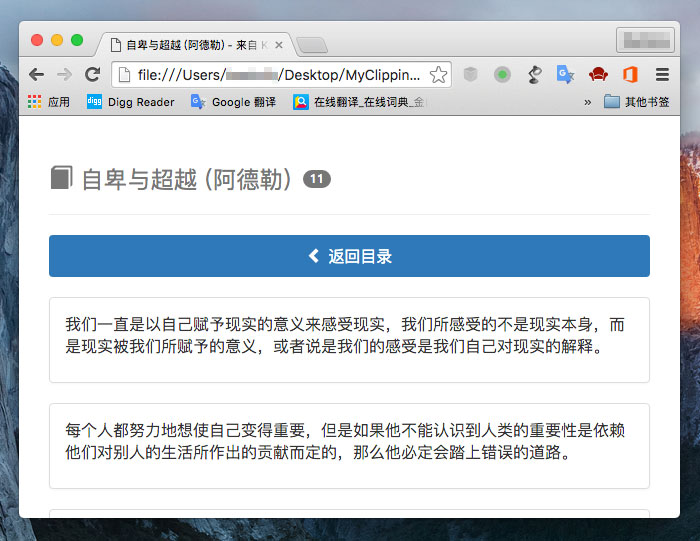Click the Office extension icon
This screenshot has width=700, height=541.
point(630,75)
